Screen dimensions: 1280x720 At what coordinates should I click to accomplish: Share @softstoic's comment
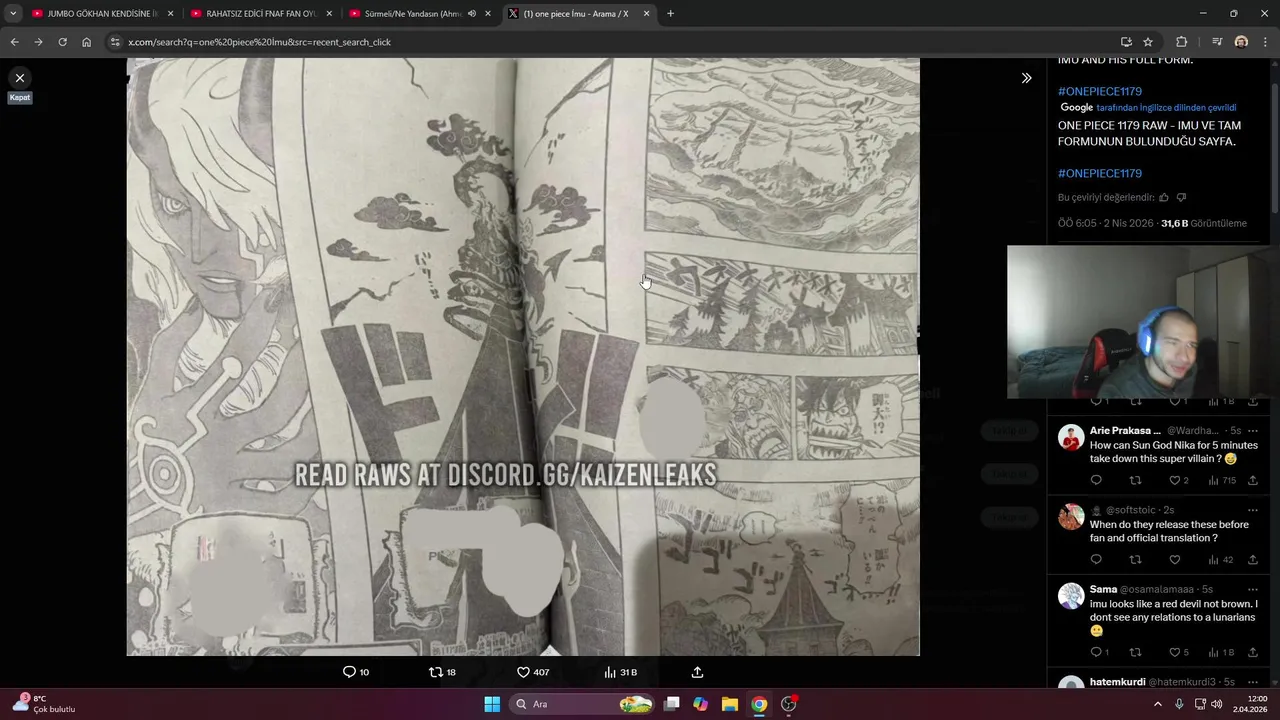[1253, 560]
